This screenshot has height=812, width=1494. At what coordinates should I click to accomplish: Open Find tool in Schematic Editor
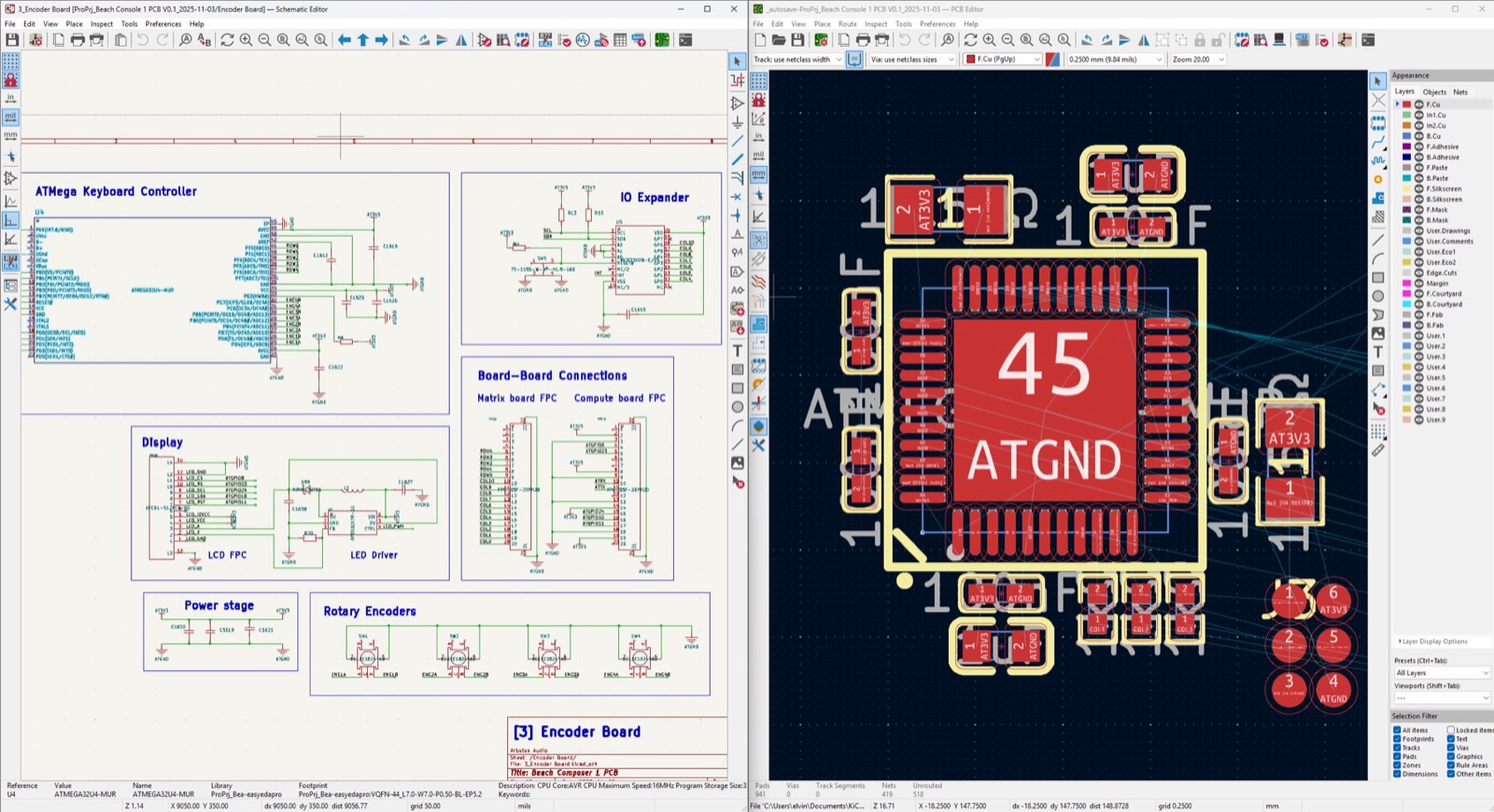(x=185, y=40)
